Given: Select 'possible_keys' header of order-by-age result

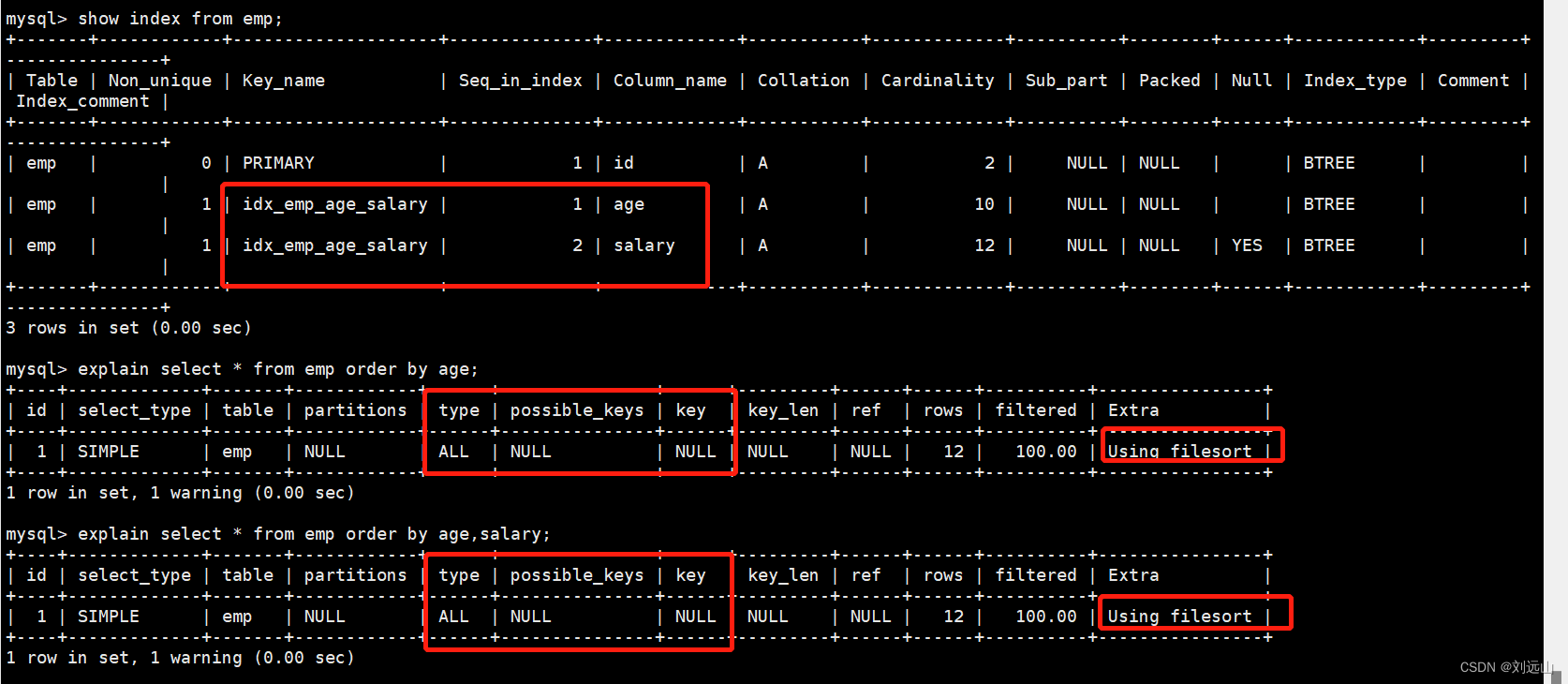Looking at the screenshot, I should tap(577, 410).
